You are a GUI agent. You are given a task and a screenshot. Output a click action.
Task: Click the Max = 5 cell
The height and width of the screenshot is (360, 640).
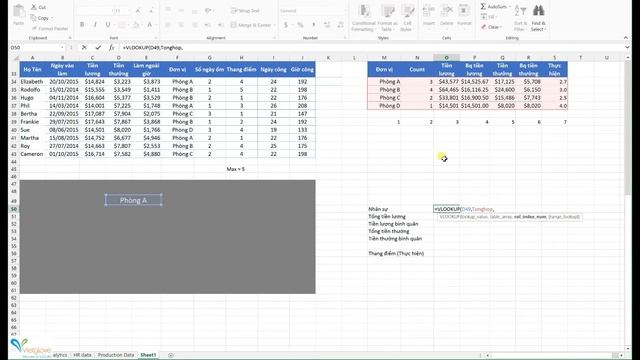236,169
